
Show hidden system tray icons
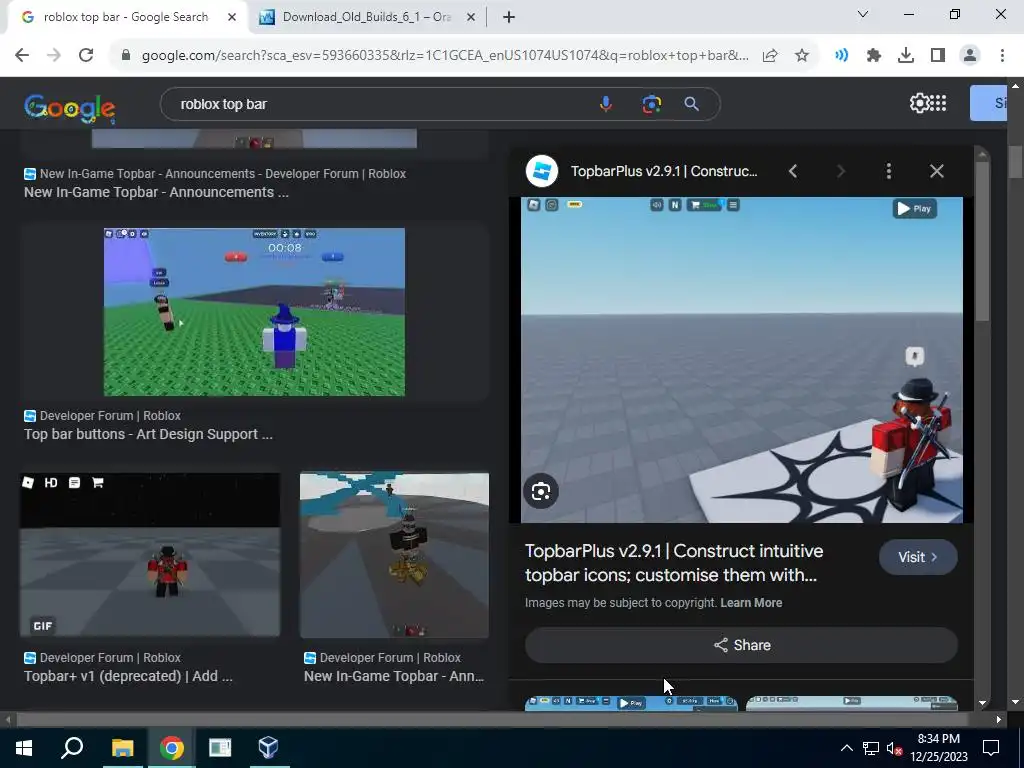(846, 748)
